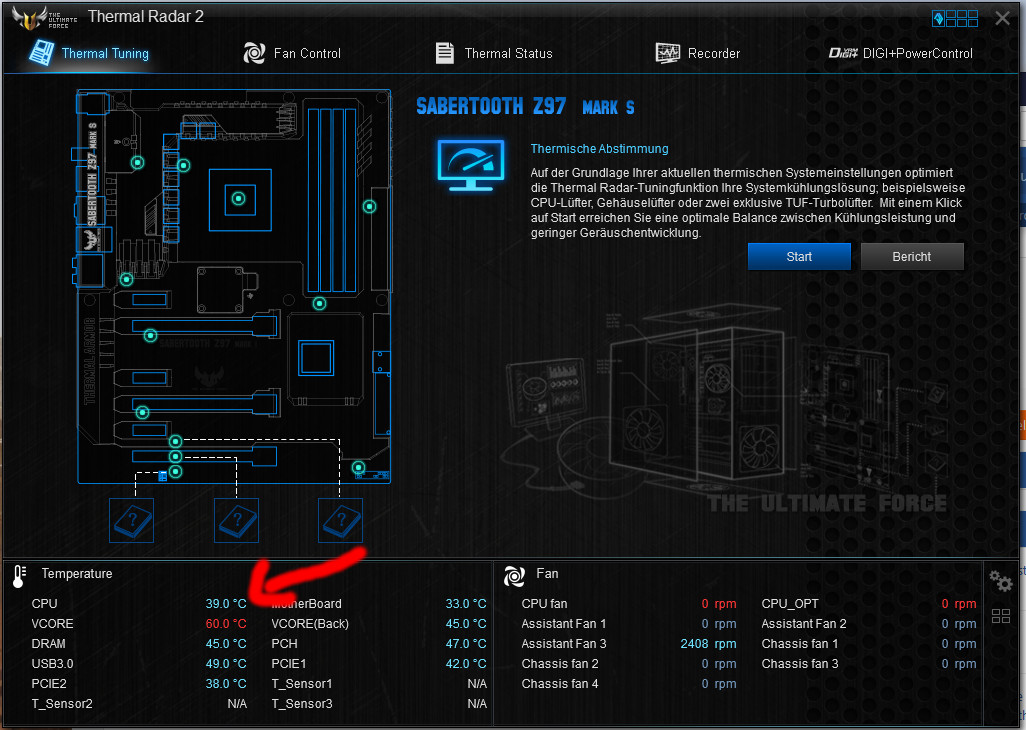
Task: Click the Temperature section header
Action: coord(77,574)
